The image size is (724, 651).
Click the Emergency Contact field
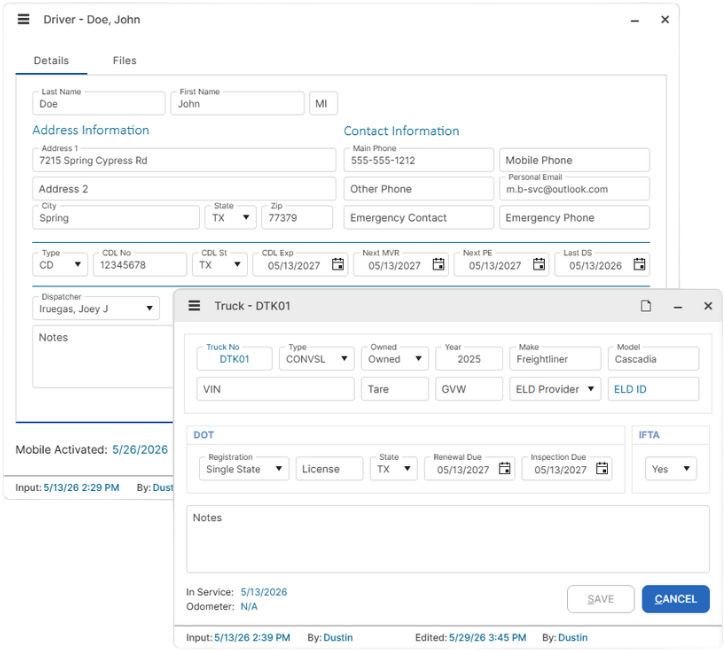pos(418,217)
